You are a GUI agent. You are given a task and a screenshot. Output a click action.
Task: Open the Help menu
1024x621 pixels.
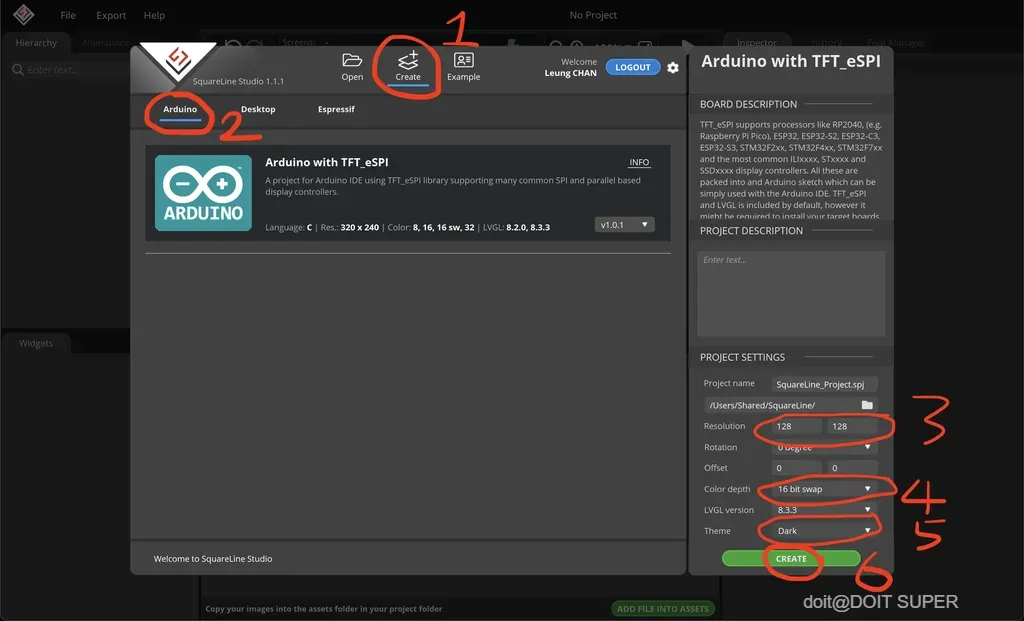click(x=154, y=15)
